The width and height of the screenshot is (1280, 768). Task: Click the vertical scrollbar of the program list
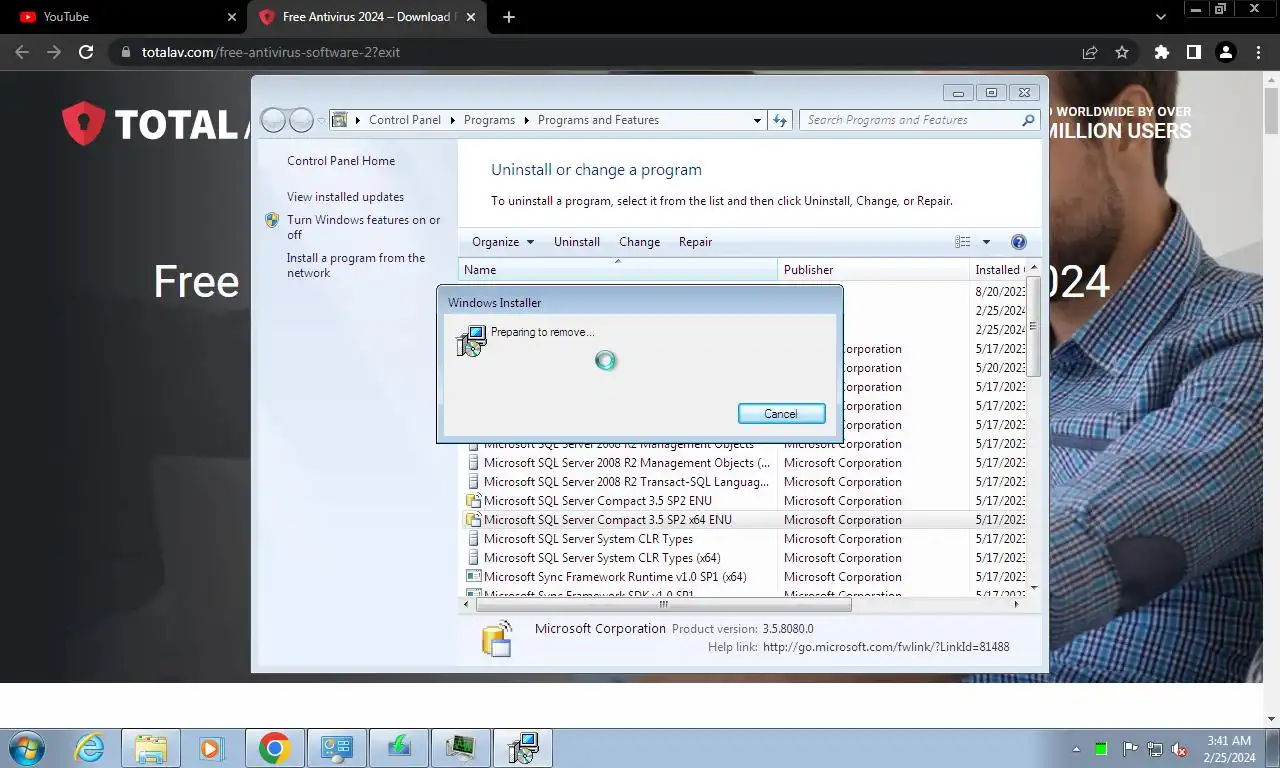(x=1034, y=326)
